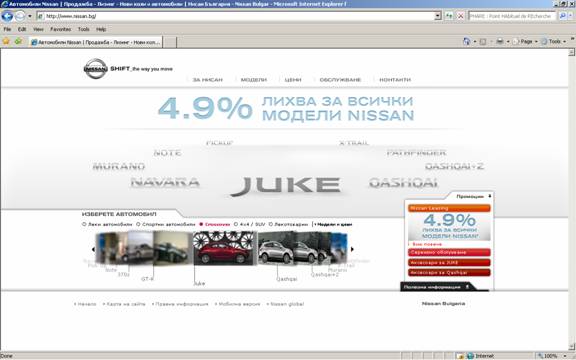Open the address bar URL history dropdown
The height and width of the screenshot is (360, 576).
438,16
